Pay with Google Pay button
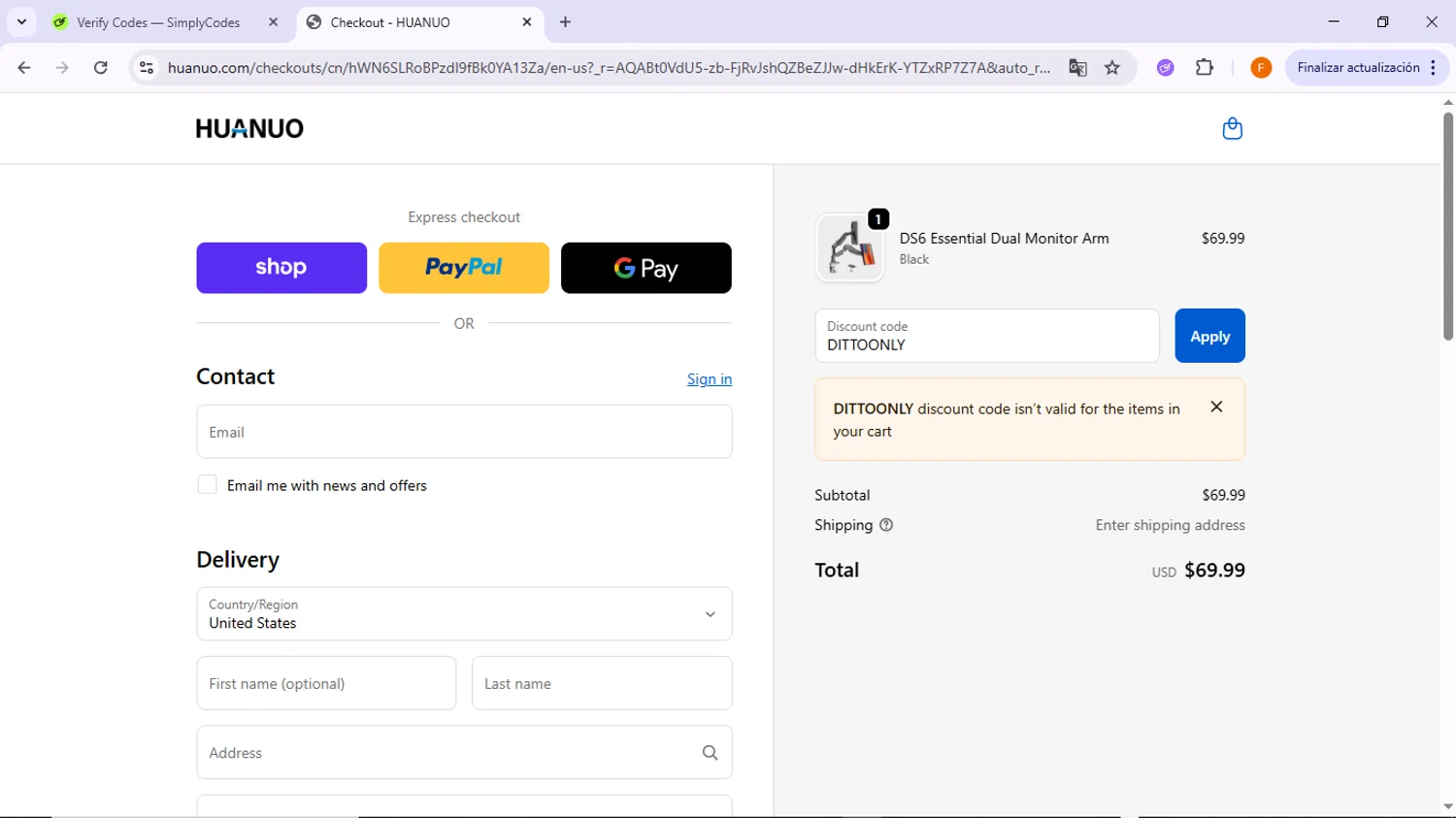Screen dimensions: 1456x818 [646, 268]
